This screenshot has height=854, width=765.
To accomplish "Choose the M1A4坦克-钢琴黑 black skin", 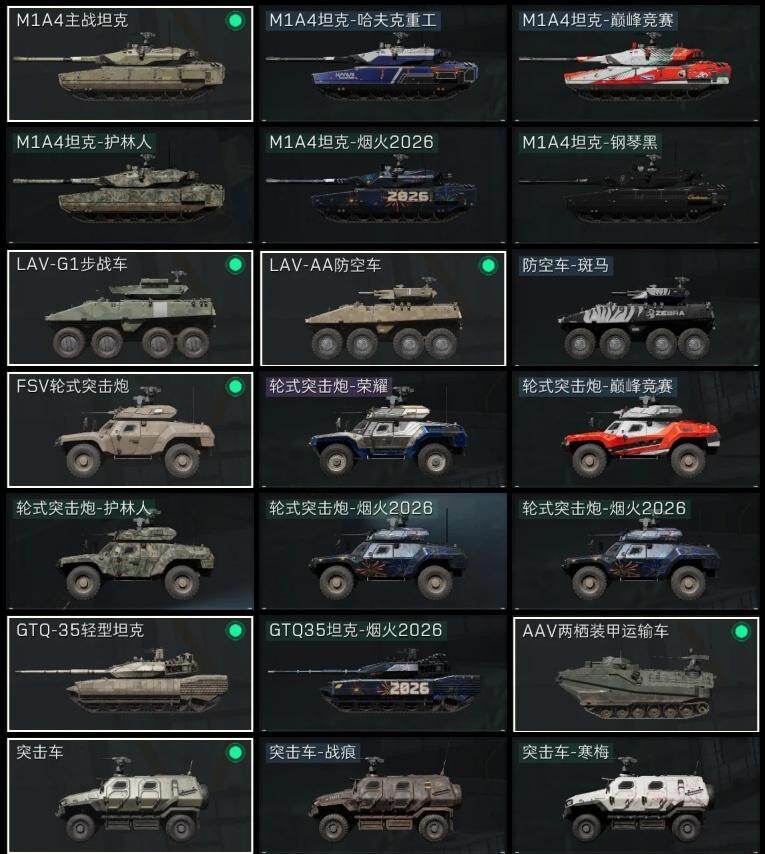I will [x=636, y=186].
